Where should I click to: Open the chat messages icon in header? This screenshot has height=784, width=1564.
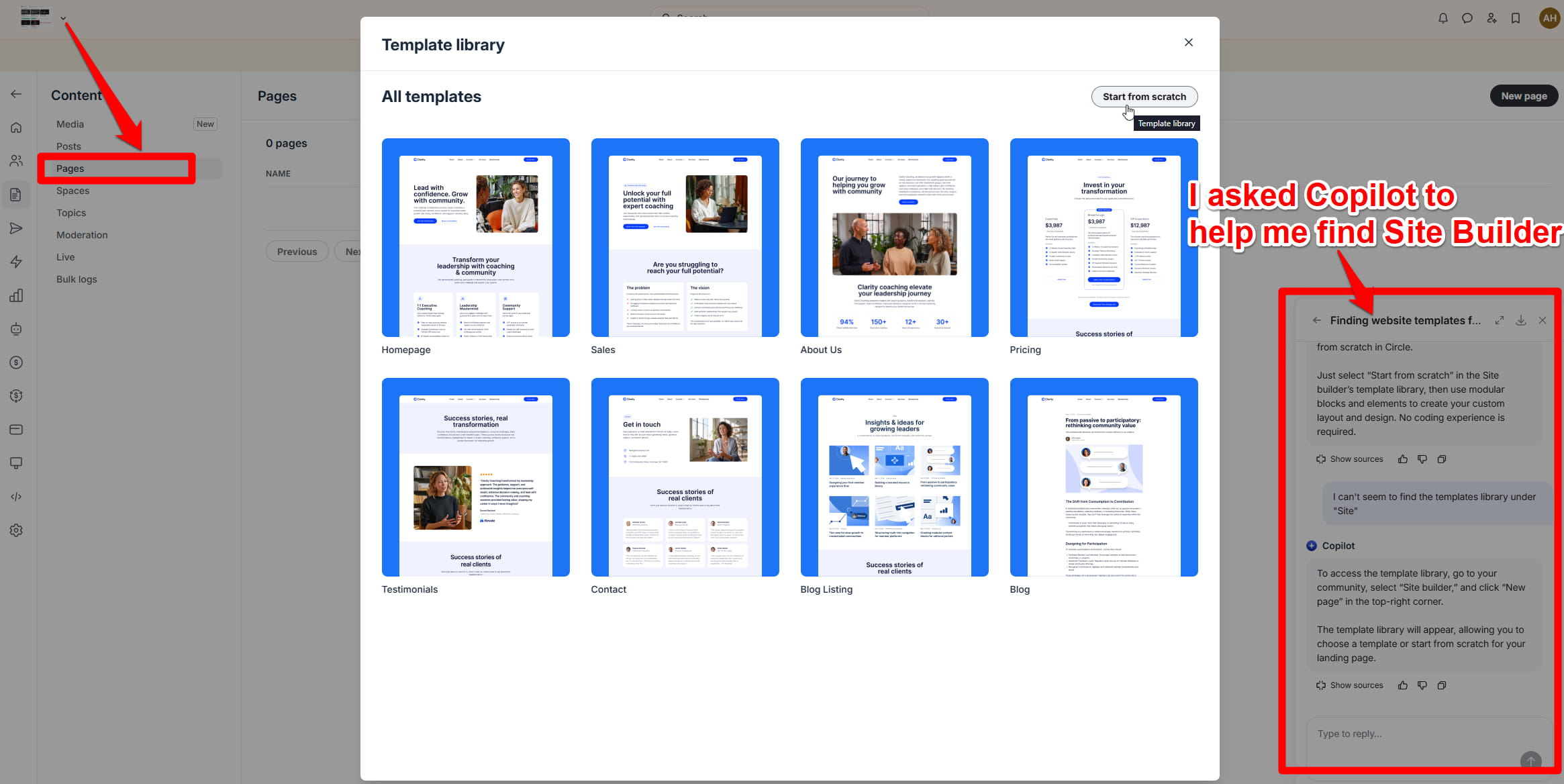point(1467,18)
